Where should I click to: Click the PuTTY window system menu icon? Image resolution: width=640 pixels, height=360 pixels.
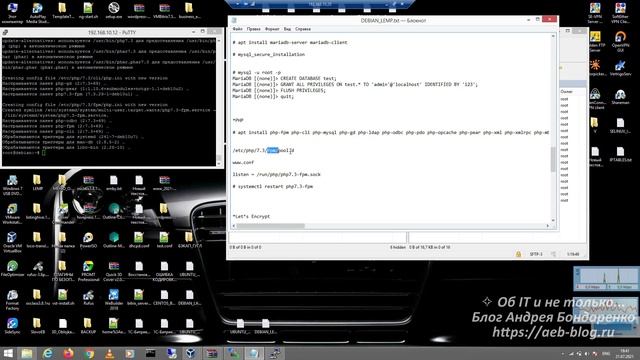click(5, 32)
